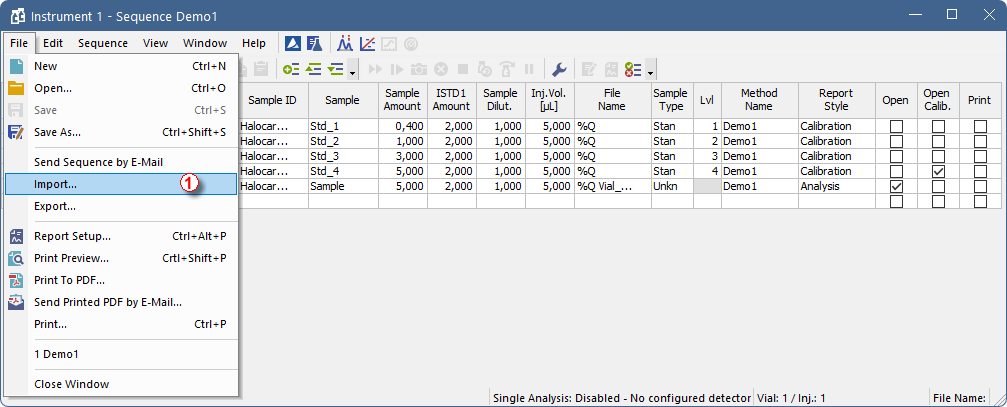Click the Instrument window icon in toolbar
Screen dimensions: 1007x407
293,43
